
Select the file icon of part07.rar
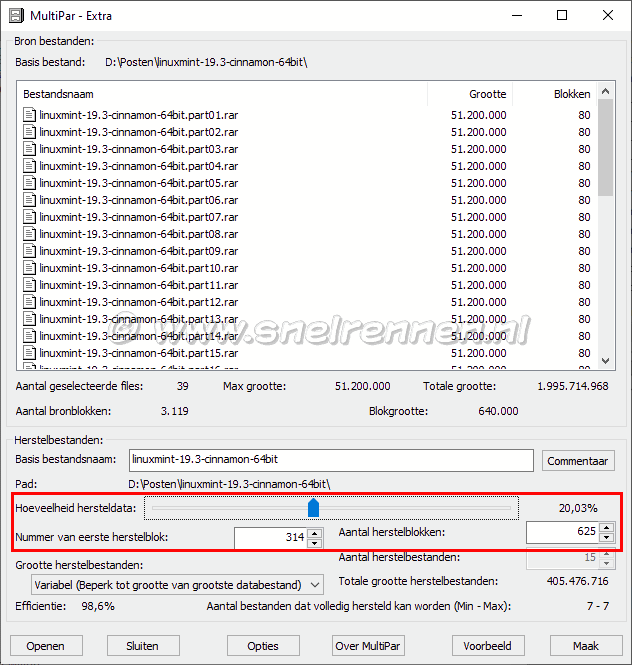point(29,217)
